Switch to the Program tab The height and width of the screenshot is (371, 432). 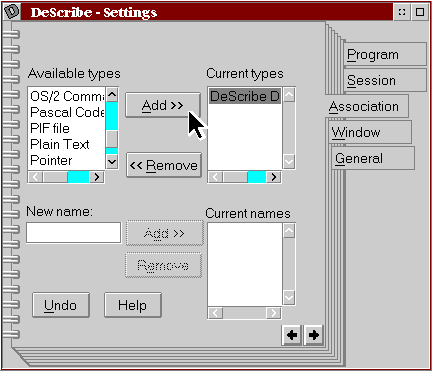click(x=385, y=54)
